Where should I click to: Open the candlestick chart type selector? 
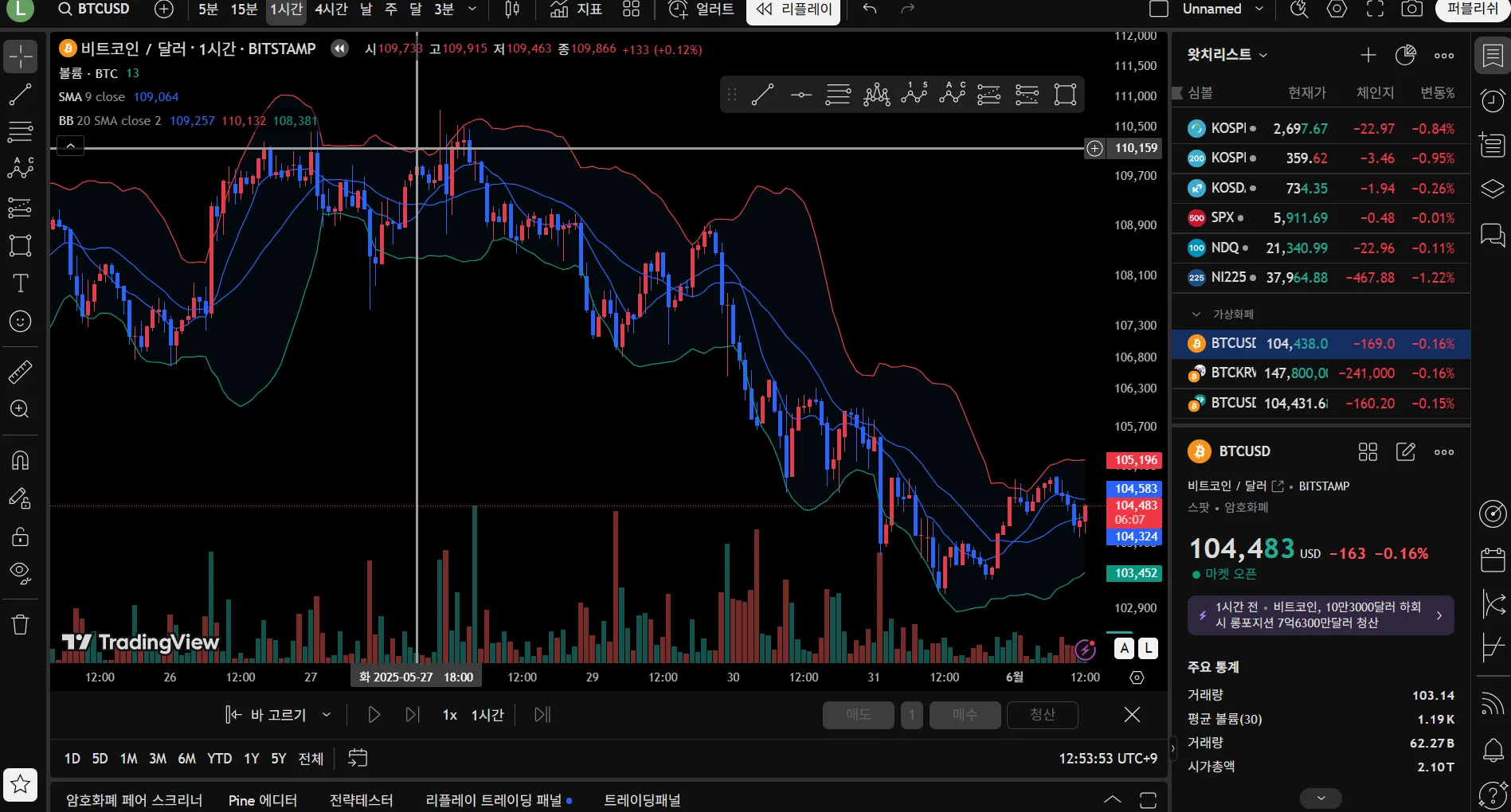[x=512, y=10]
